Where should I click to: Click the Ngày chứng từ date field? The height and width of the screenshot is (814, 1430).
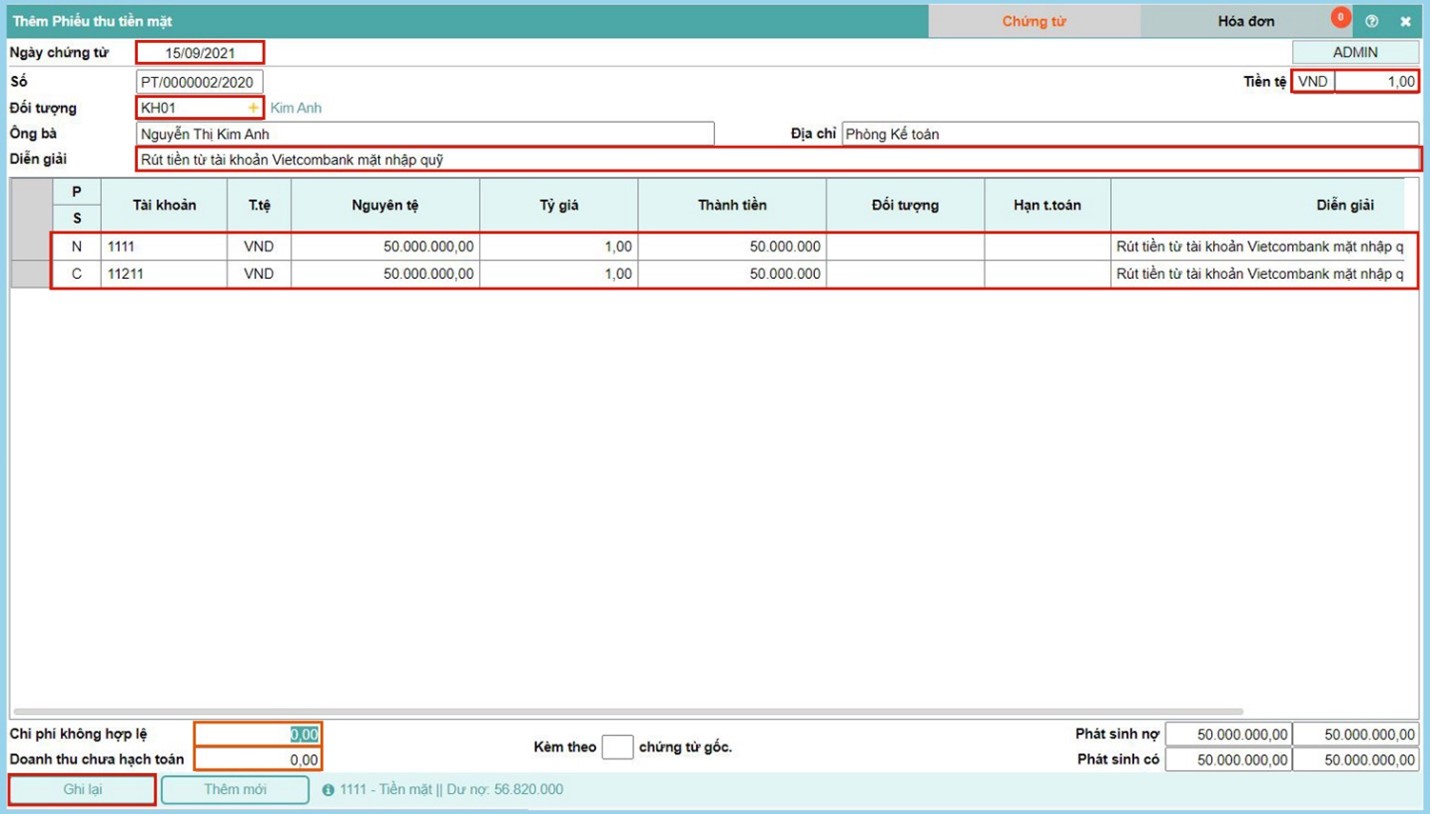200,53
